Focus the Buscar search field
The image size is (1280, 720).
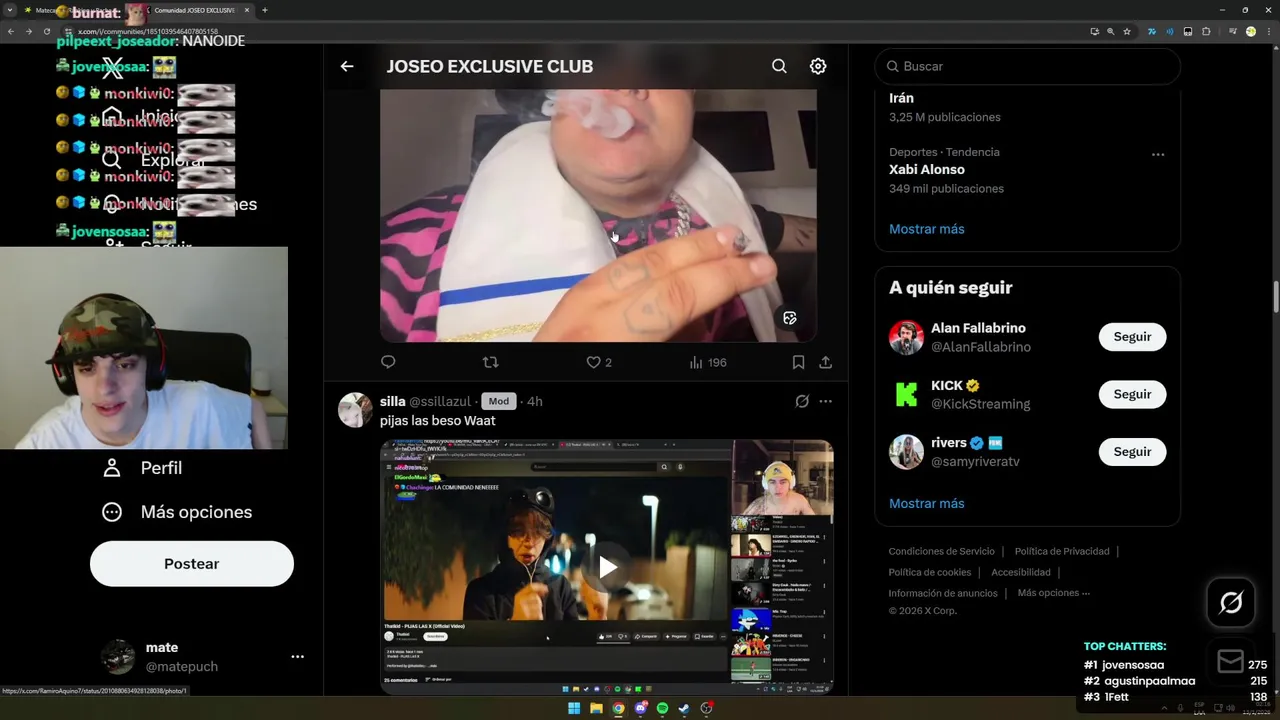(x=1027, y=66)
